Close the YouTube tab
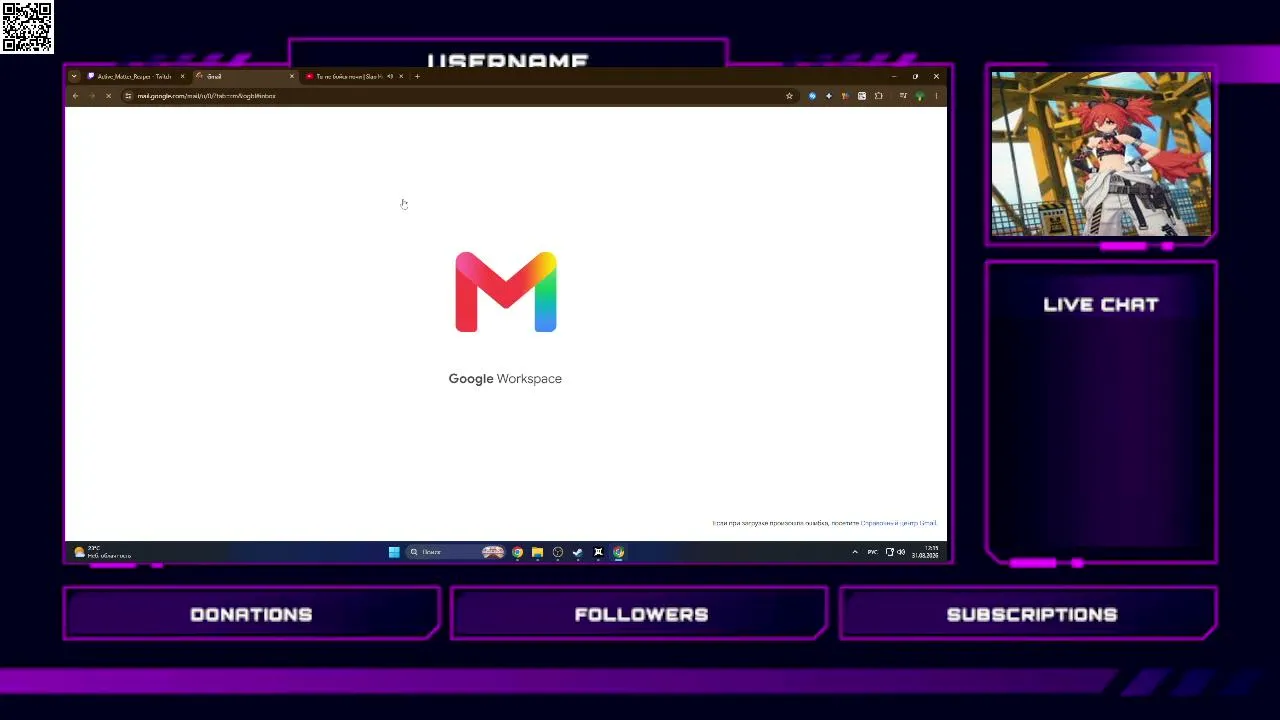 coord(401,76)
